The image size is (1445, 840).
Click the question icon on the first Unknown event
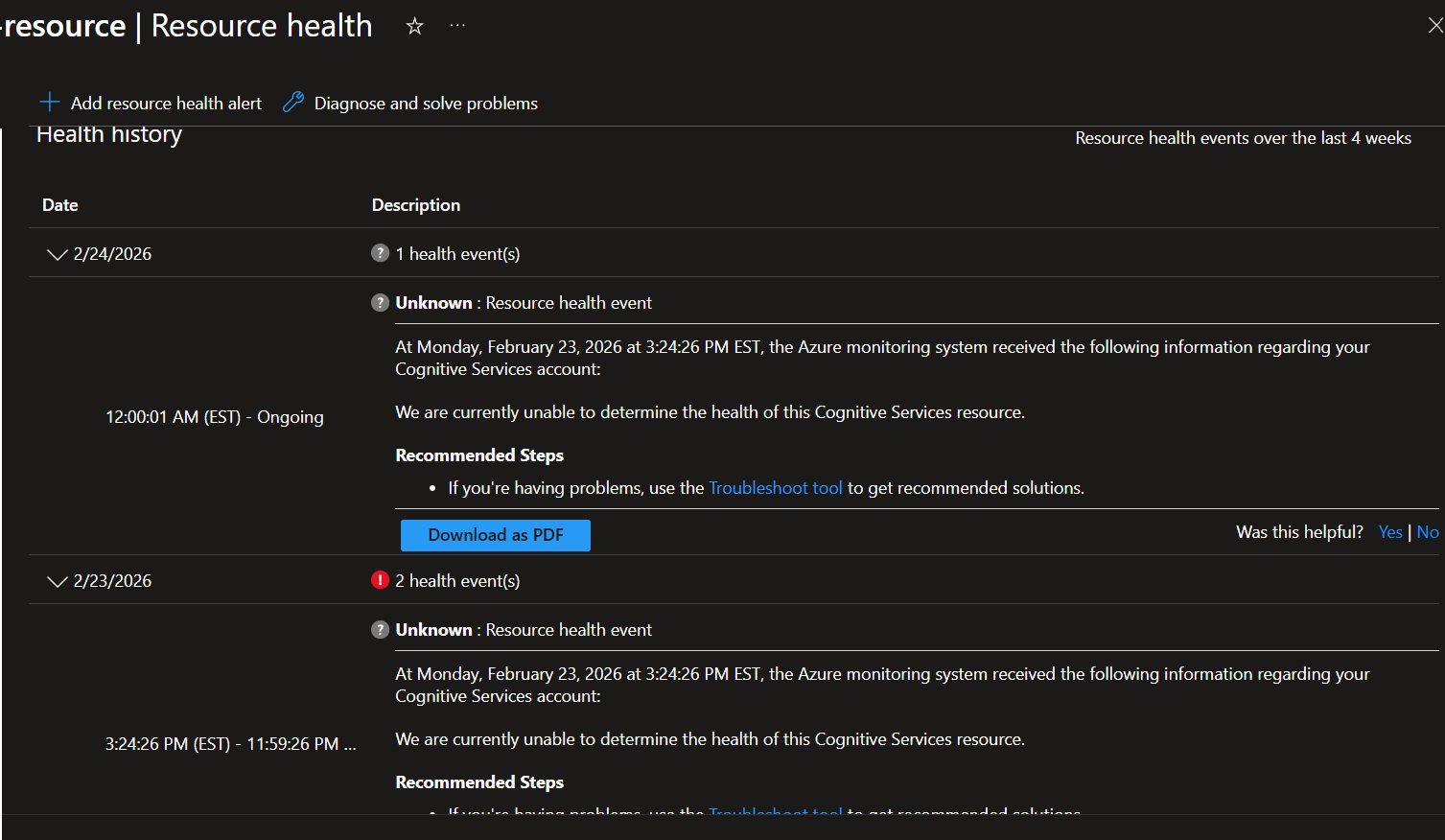click(x=380, y=302)
